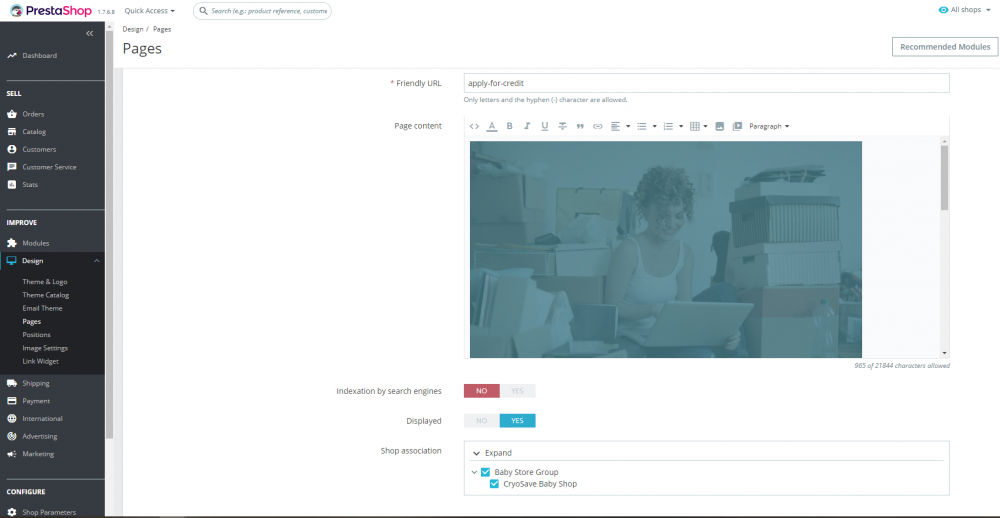Set Indexation by search engines to YES
This screenshot has width=1000, height=518.
click(x=517, y=391)
